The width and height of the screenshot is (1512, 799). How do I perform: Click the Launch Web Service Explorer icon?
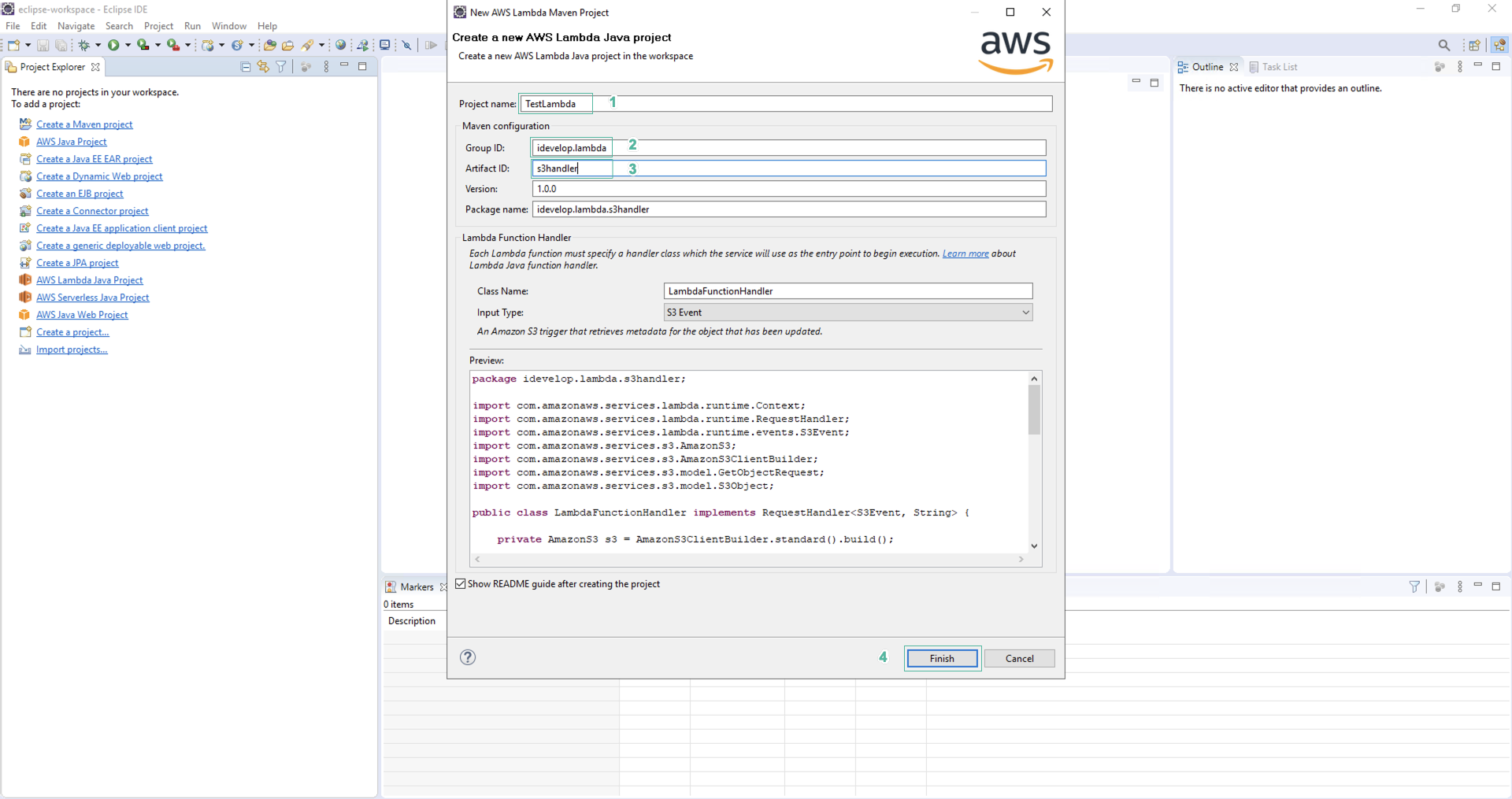tap(362, 46)
